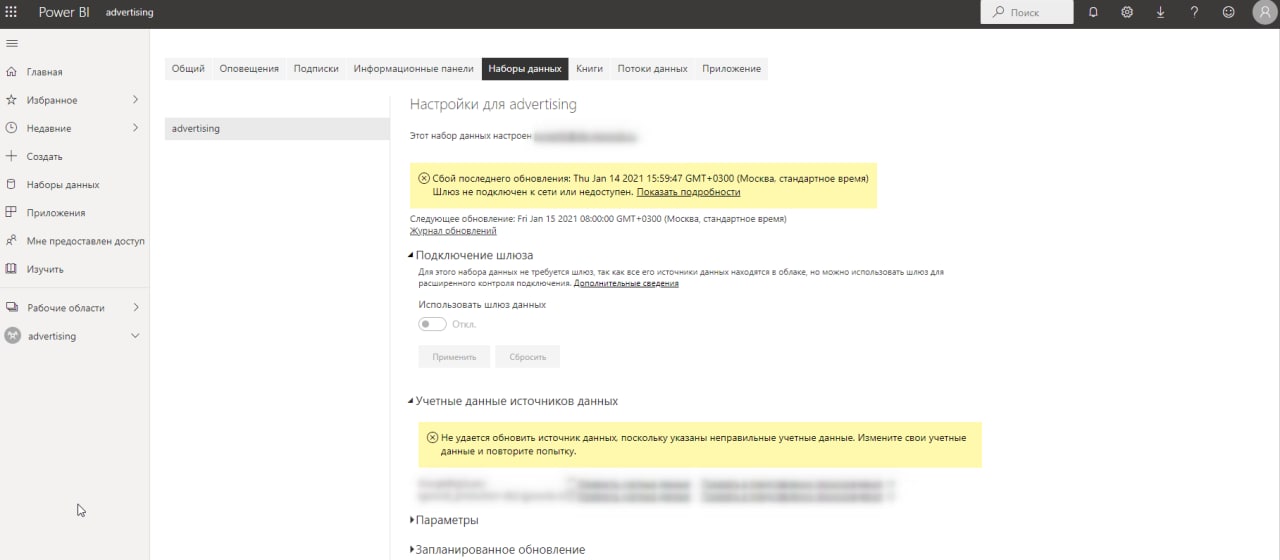Collapse the advertising workspace chevron
The height and width of the screenshot is (560, 1280).
136,336
